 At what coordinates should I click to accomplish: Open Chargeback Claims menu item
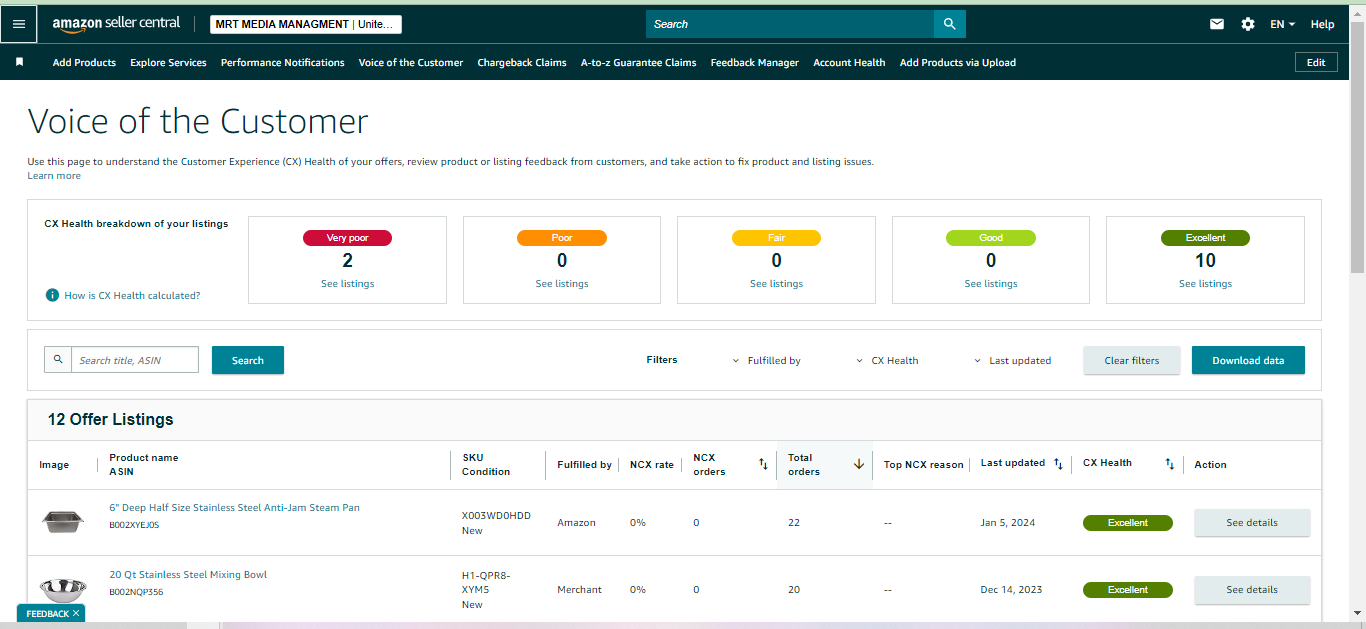click(522, 62)
